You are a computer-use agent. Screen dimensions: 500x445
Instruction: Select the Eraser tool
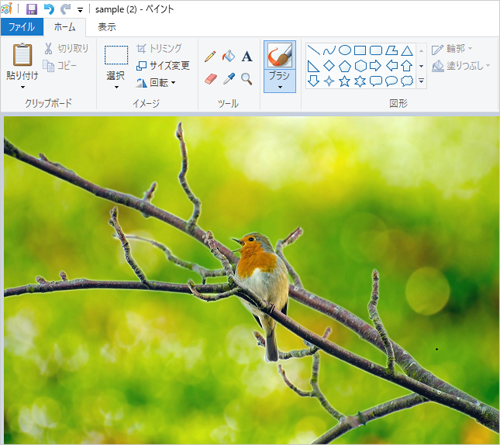pos(210,79)
